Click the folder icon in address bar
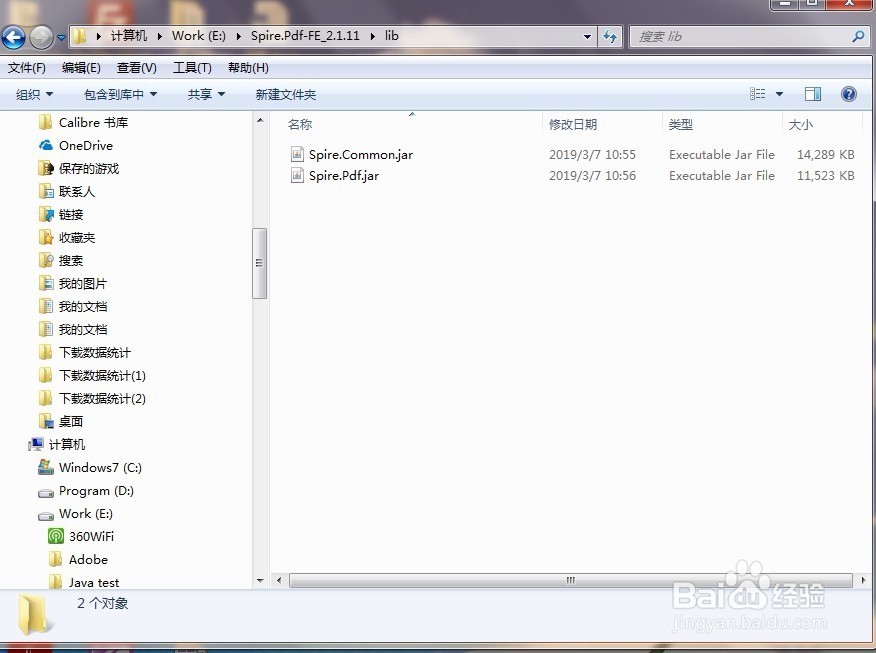The height and width of the screenshot is (653, 876). click(x=79, y=36)
